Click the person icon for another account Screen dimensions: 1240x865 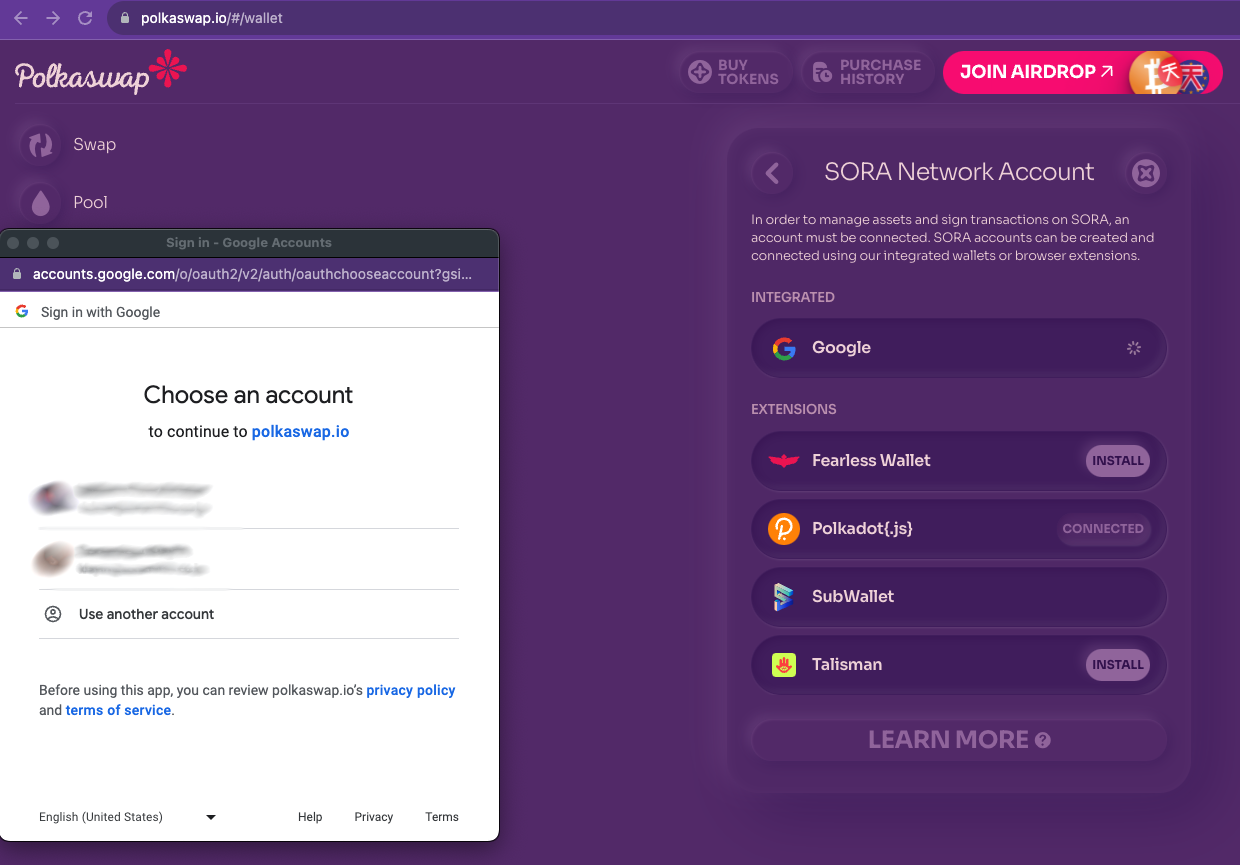point(53,614)
